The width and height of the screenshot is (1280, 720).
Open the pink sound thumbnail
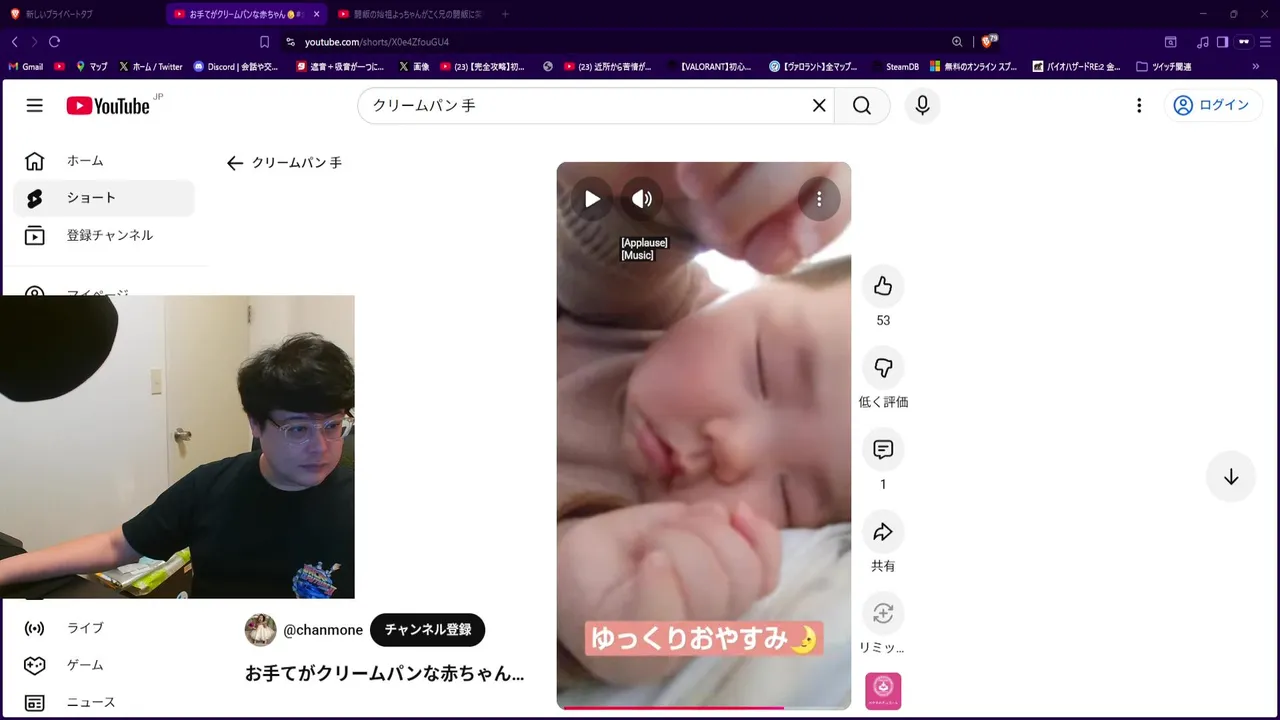click(883, 691)
